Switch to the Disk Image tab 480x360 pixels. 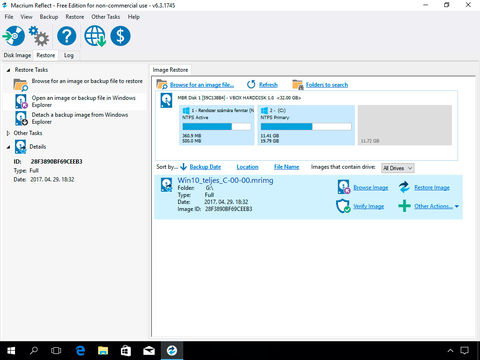coord(17,55)
